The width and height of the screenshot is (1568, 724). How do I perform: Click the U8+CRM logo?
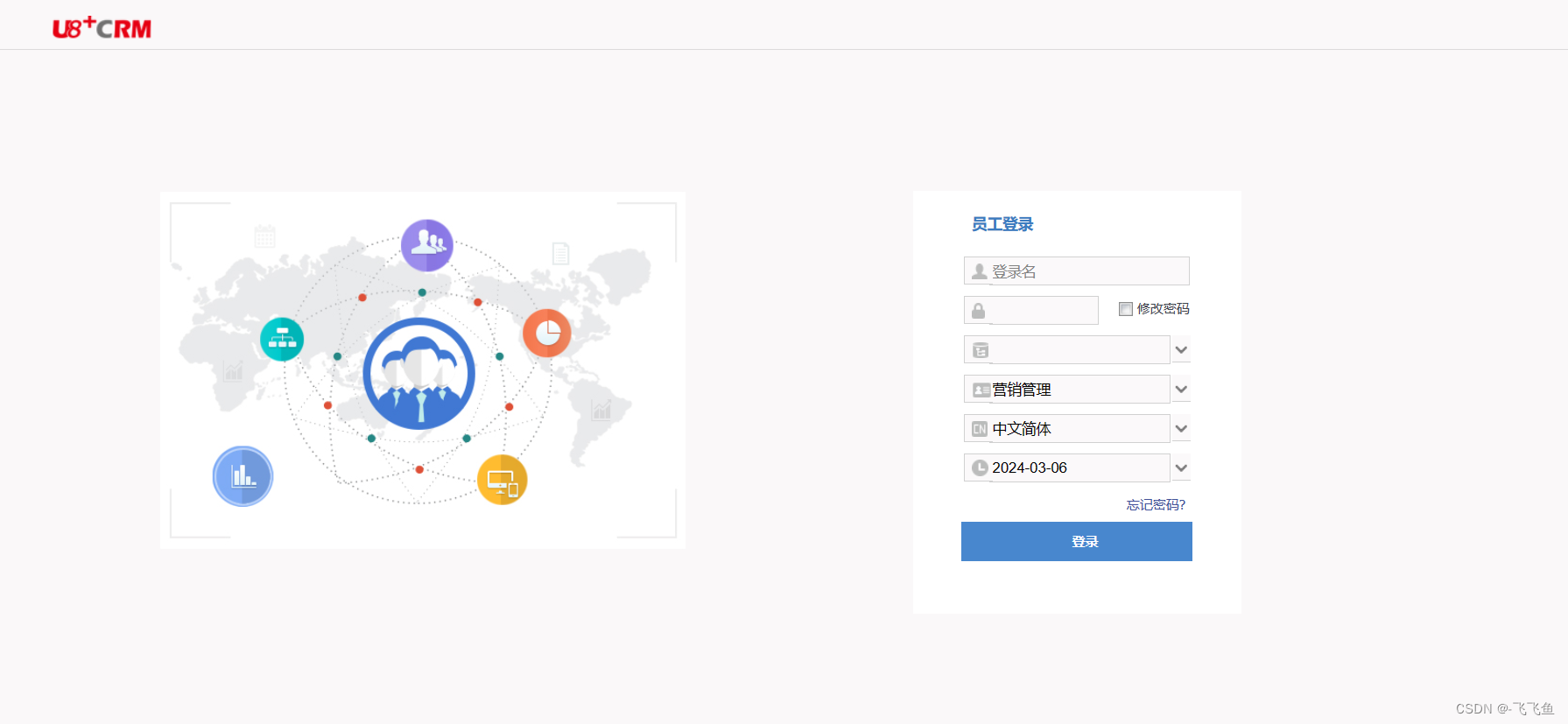[x=102, y=28]
